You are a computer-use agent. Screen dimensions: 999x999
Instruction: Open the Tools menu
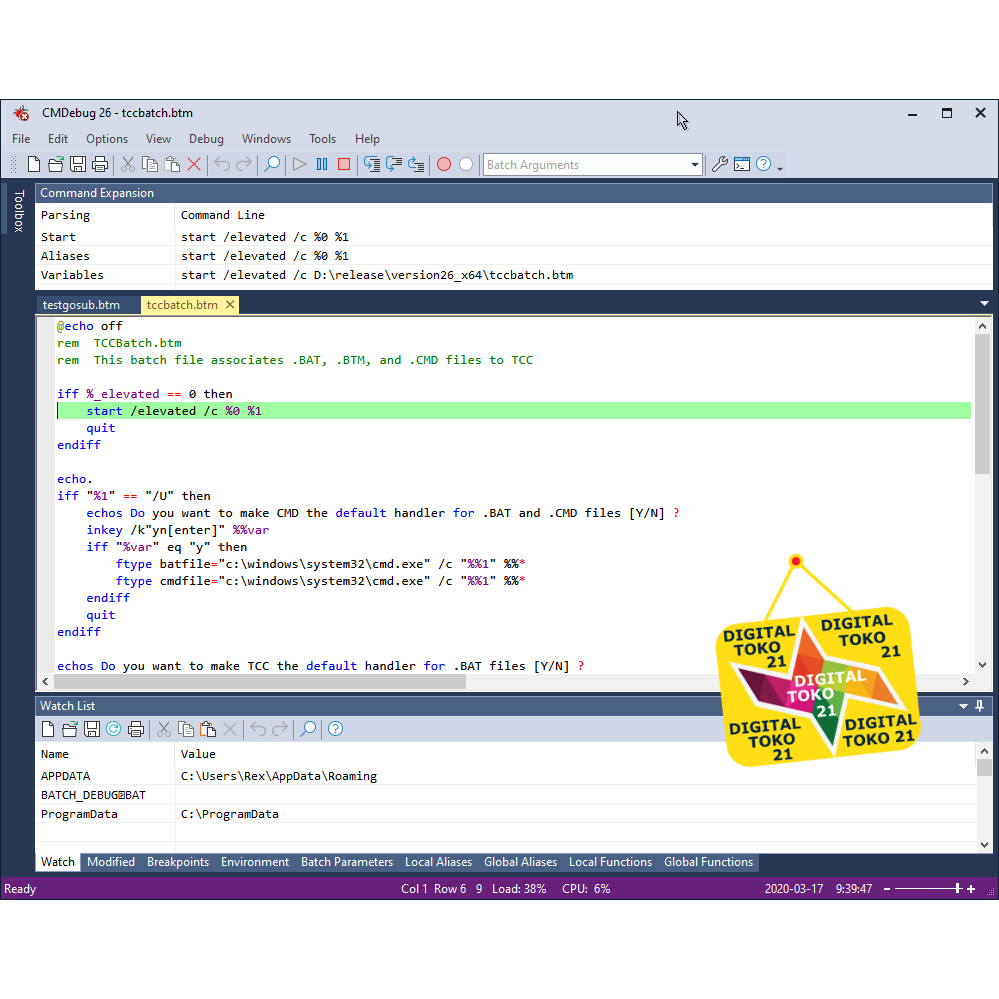322,139
